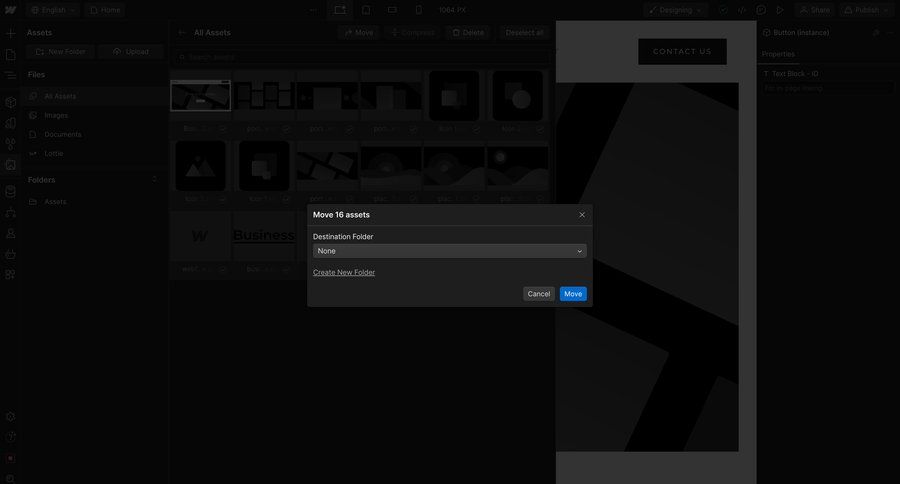
Task: Toggle checkbox under the W logo asset
Action: [222, 269]
